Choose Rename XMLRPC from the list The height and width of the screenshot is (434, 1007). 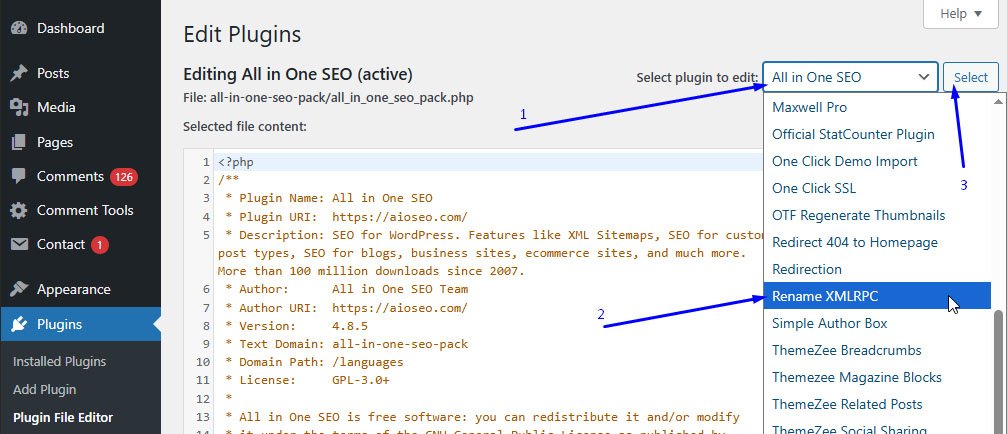[877, 296]
